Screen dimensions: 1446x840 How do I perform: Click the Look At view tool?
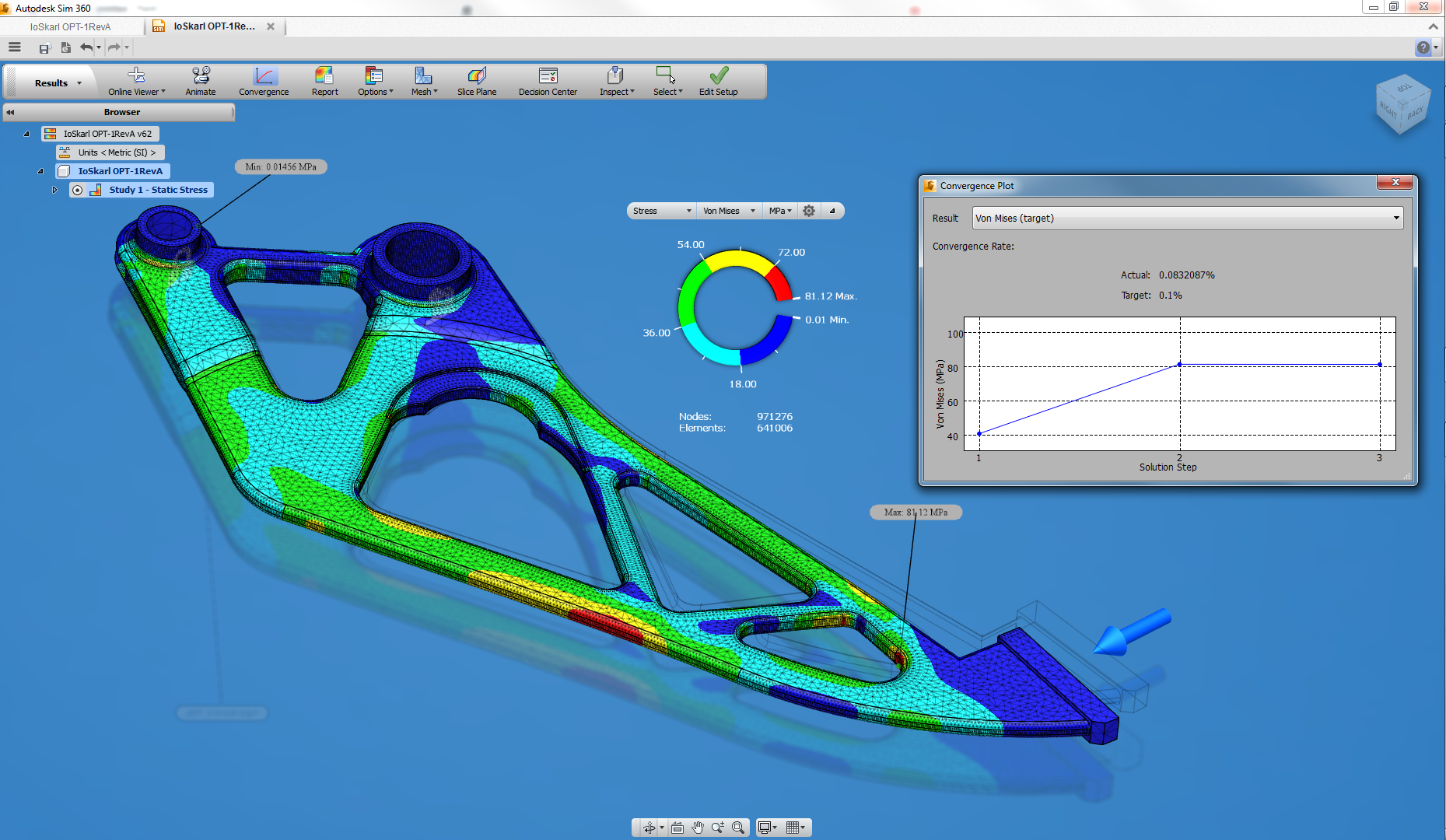[677, 828]
